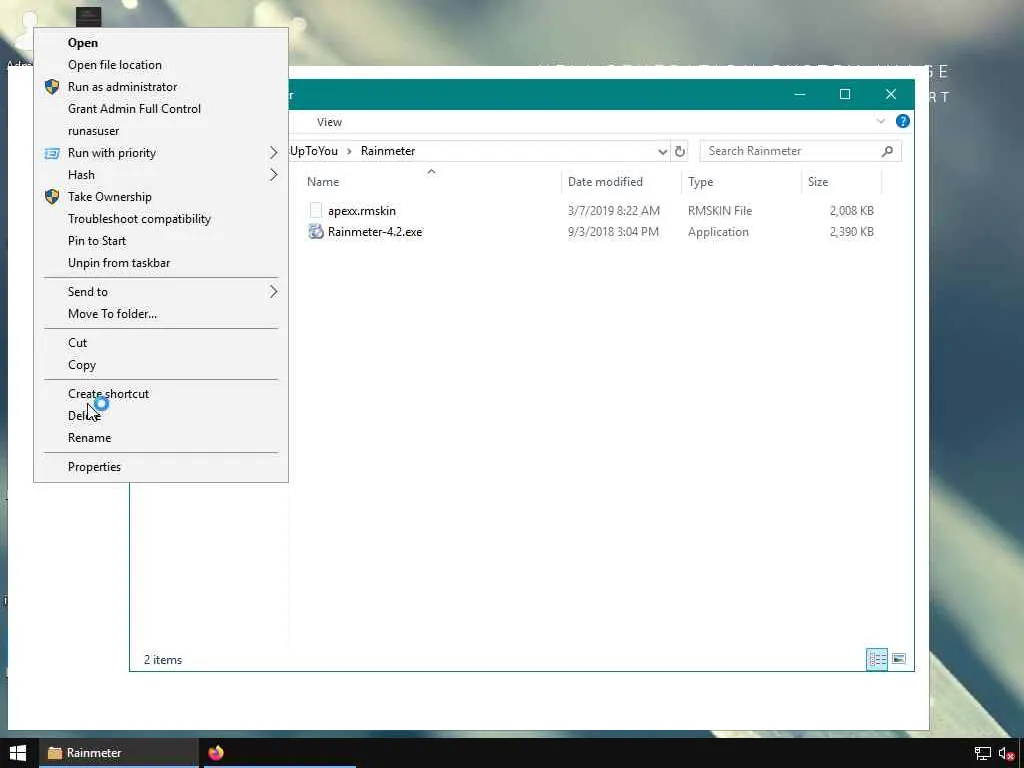This screenshot has height=768, width=1024.
Task: Click the UpToYou breadcrumb
Action: 314,151
